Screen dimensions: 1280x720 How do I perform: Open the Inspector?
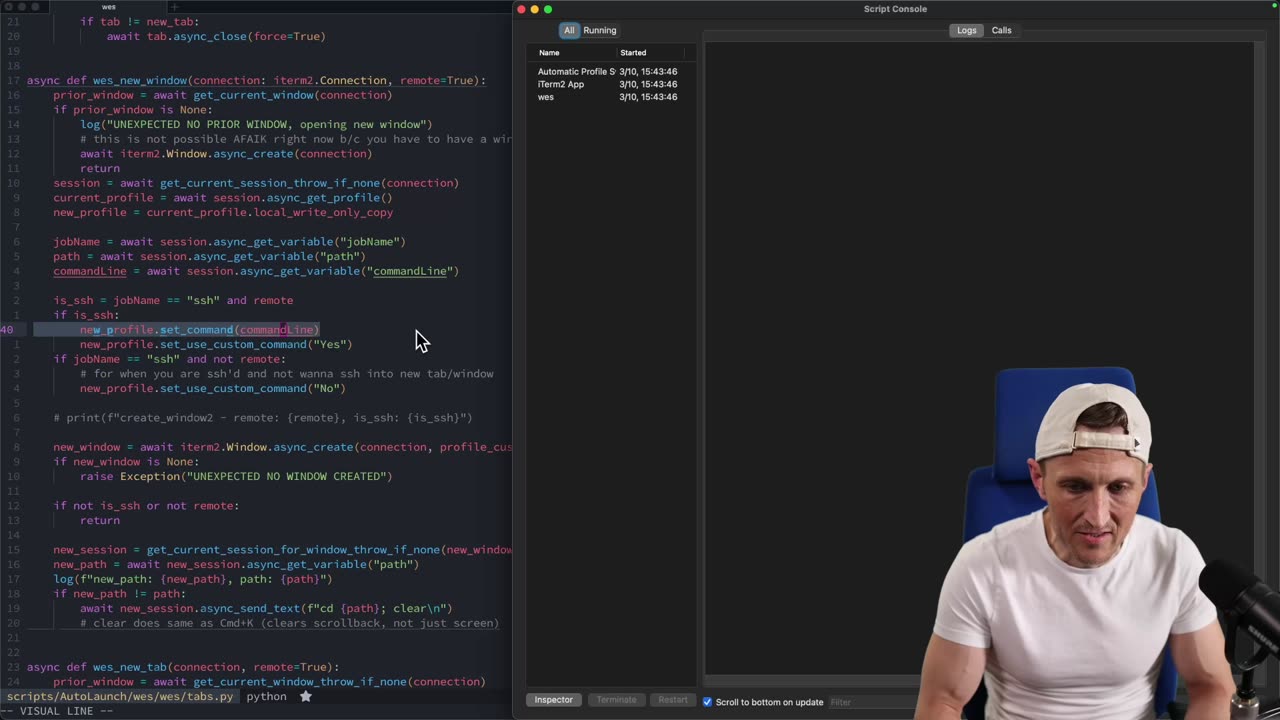(553, 700)
